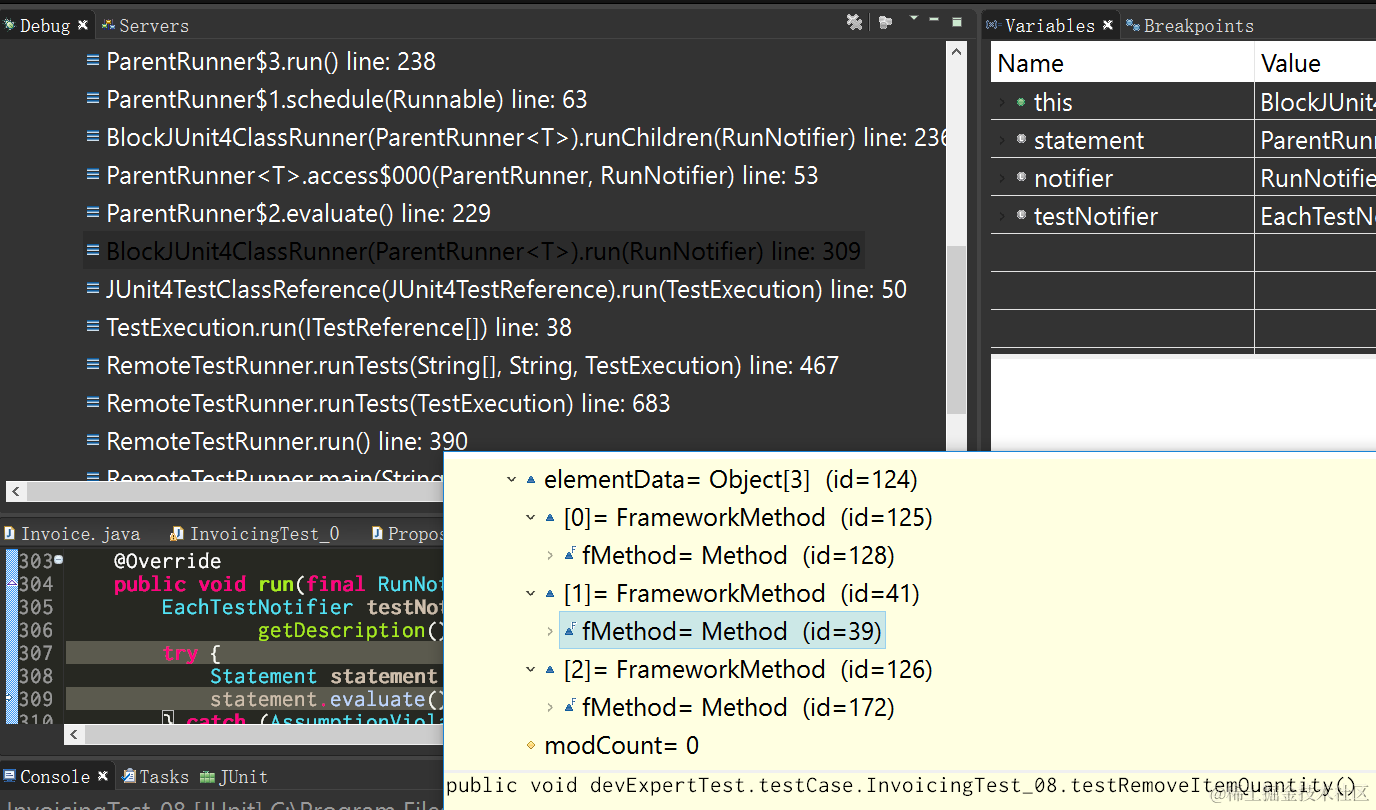Close the Variables view tab

1108,25
